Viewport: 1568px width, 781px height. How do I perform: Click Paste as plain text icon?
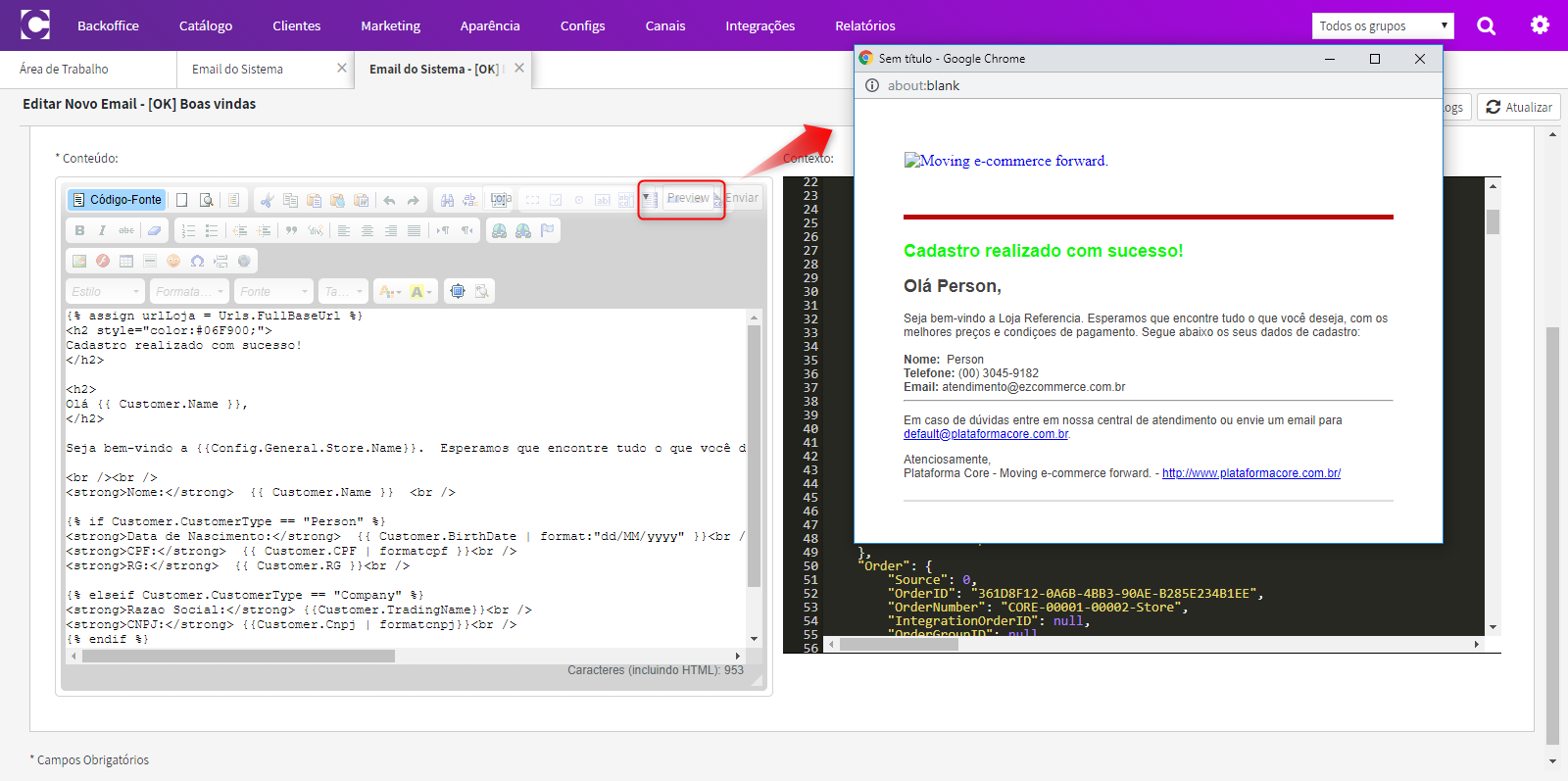tap(337, 200)
